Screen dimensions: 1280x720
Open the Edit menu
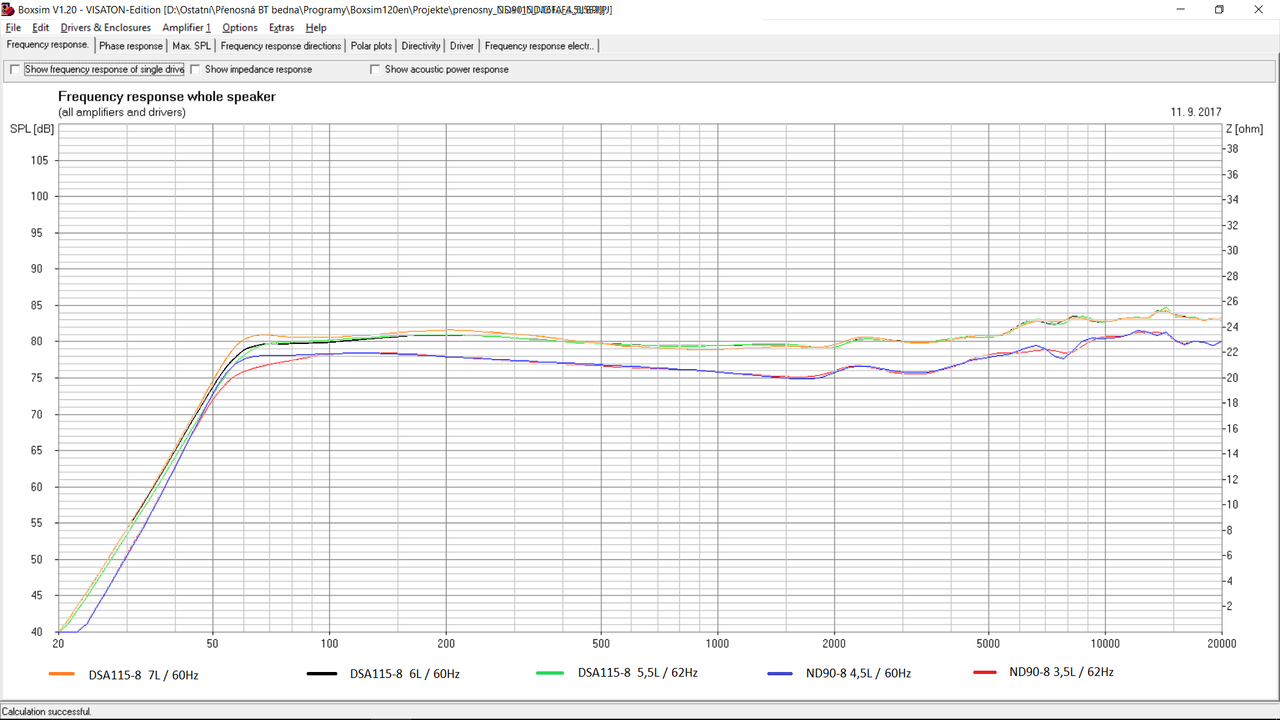(41, 28)
